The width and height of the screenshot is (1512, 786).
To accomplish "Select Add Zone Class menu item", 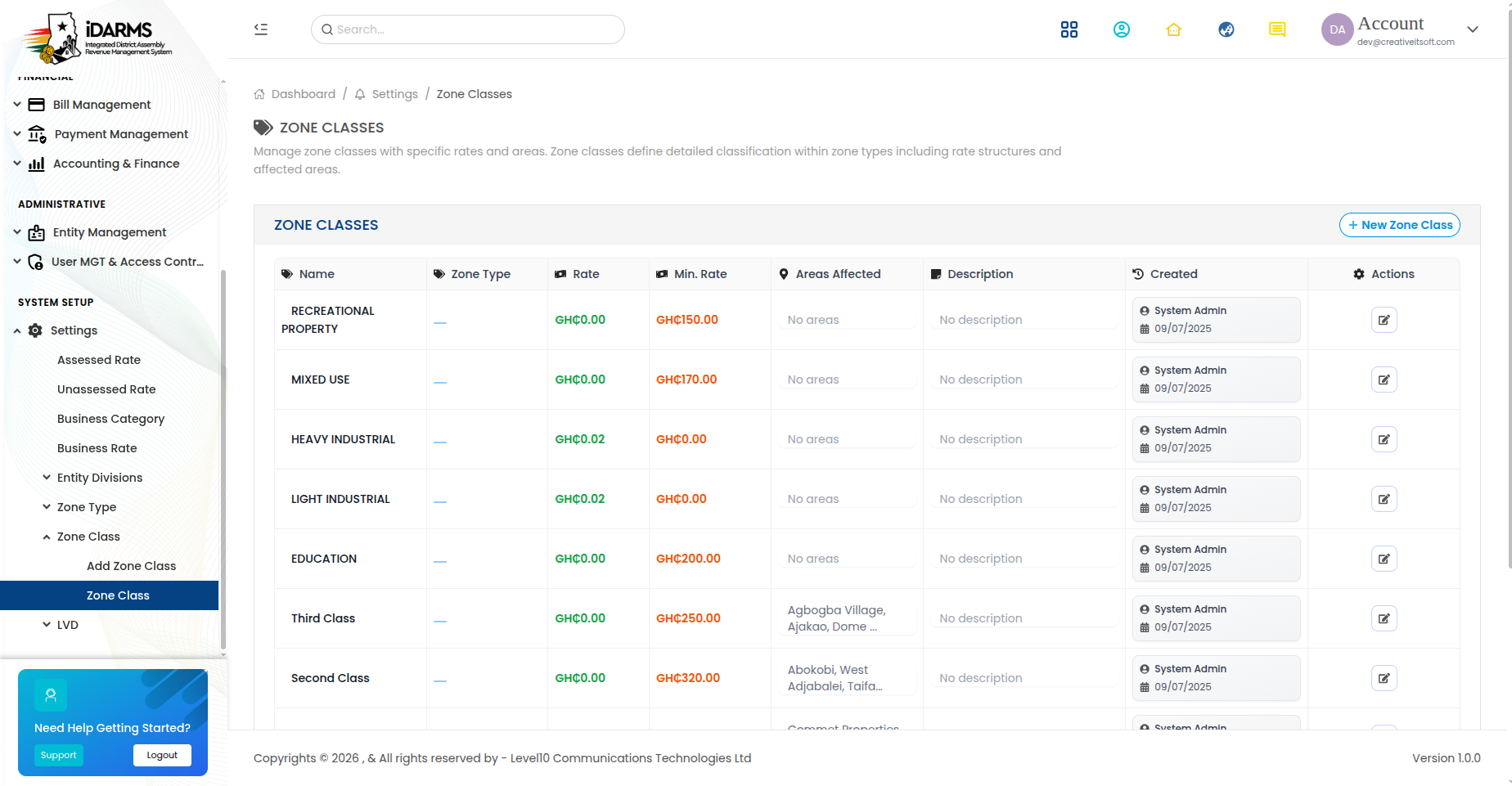I will point(131,566).
